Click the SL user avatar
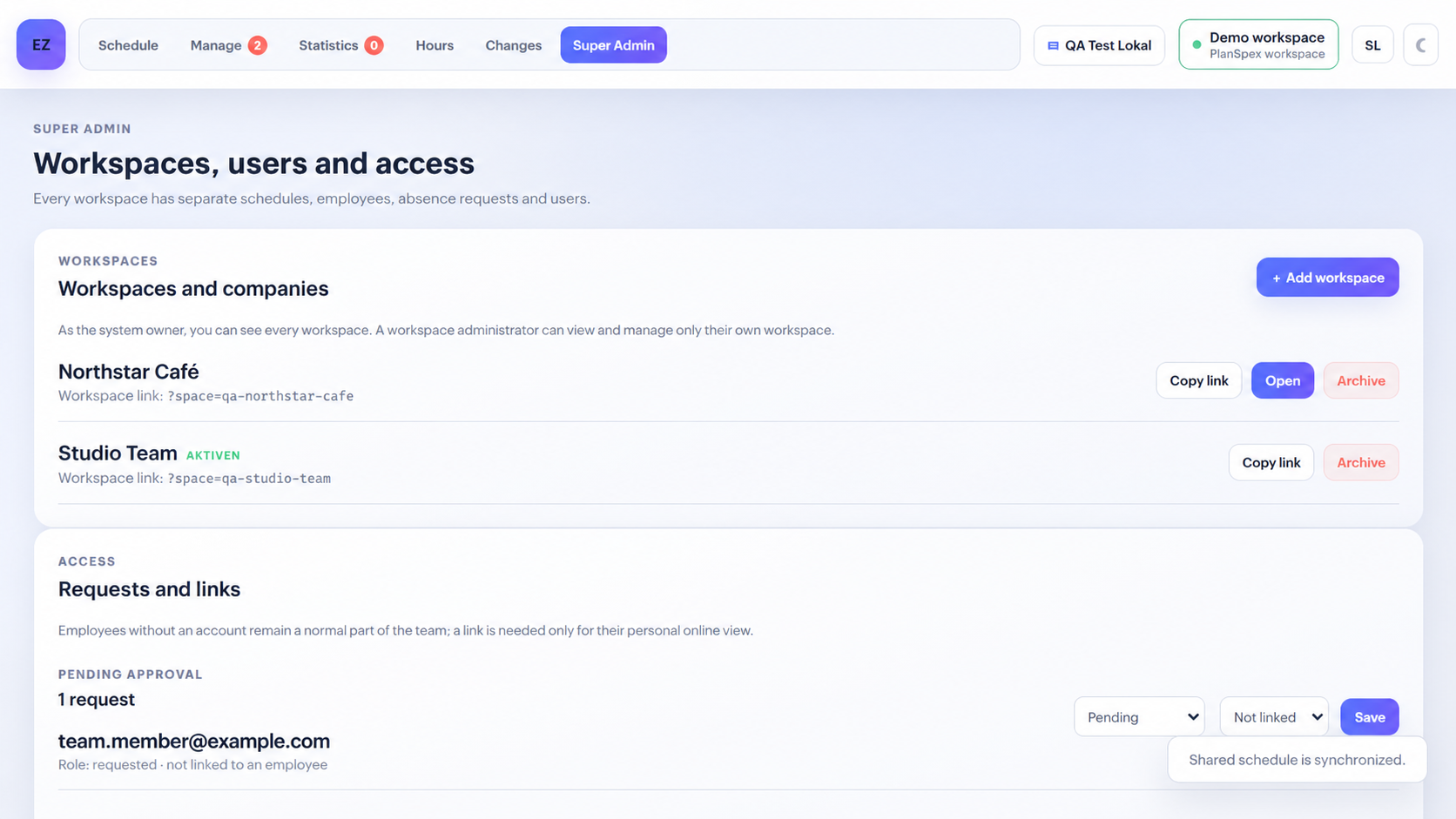 click(1372, 45)
